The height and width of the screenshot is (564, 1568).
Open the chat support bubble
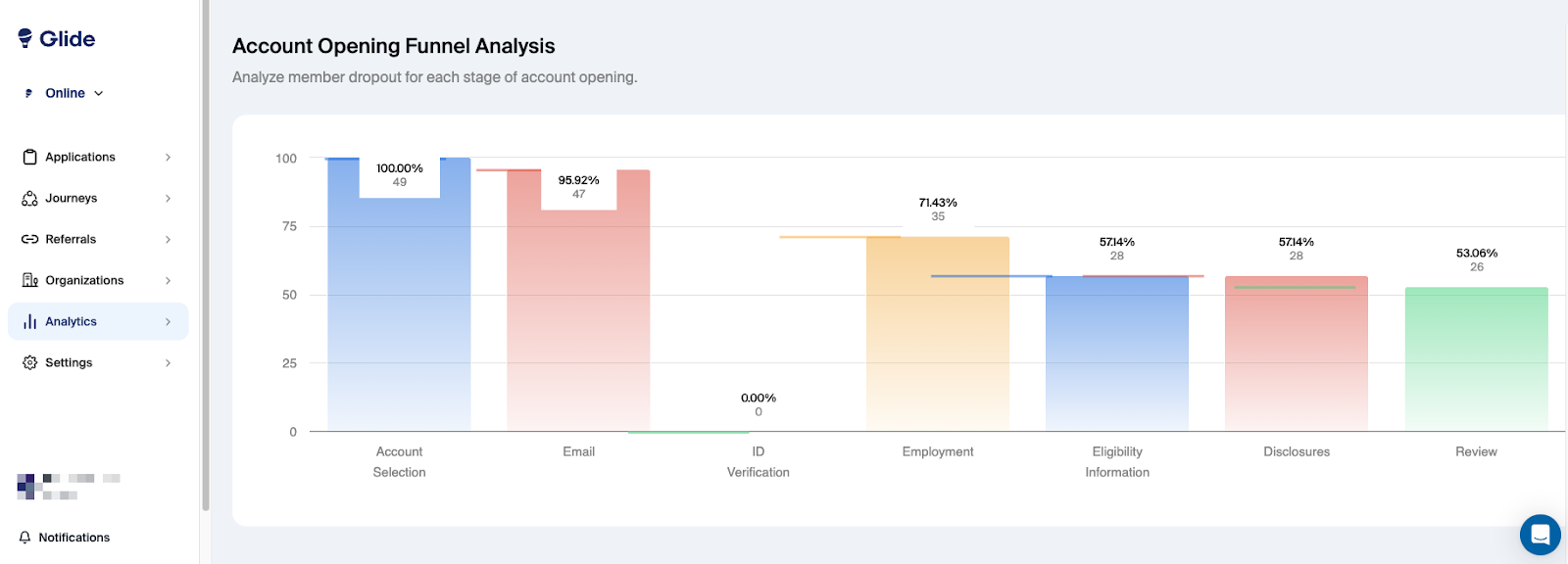click(x=1540, y=535)
